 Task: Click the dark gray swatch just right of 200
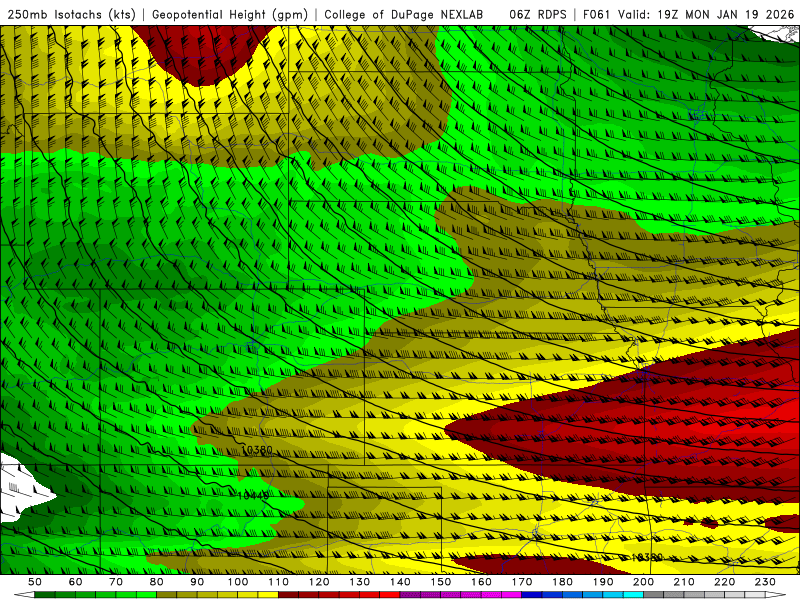point(654,595)
